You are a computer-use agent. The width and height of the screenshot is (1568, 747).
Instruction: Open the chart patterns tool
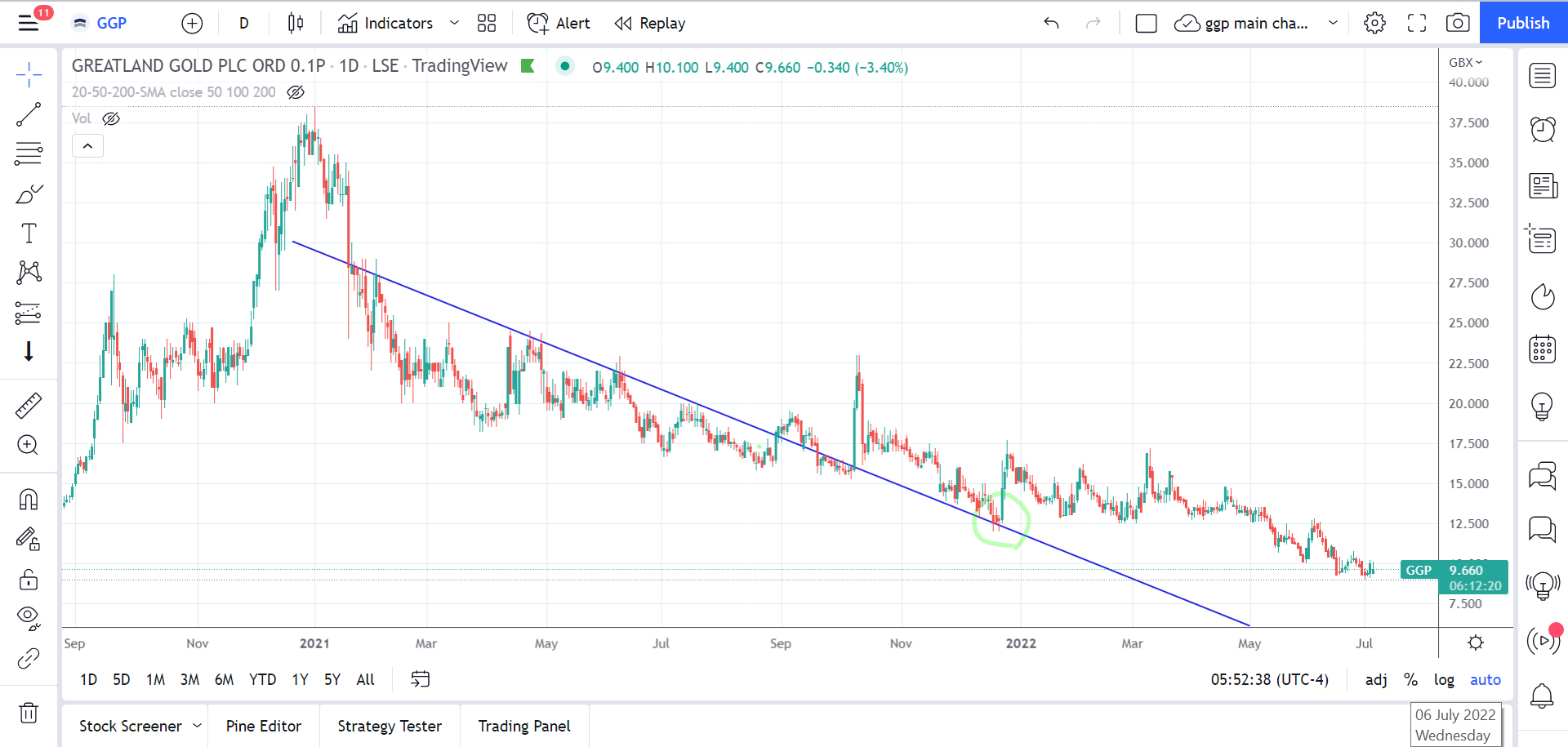click(x=29, y=272)
